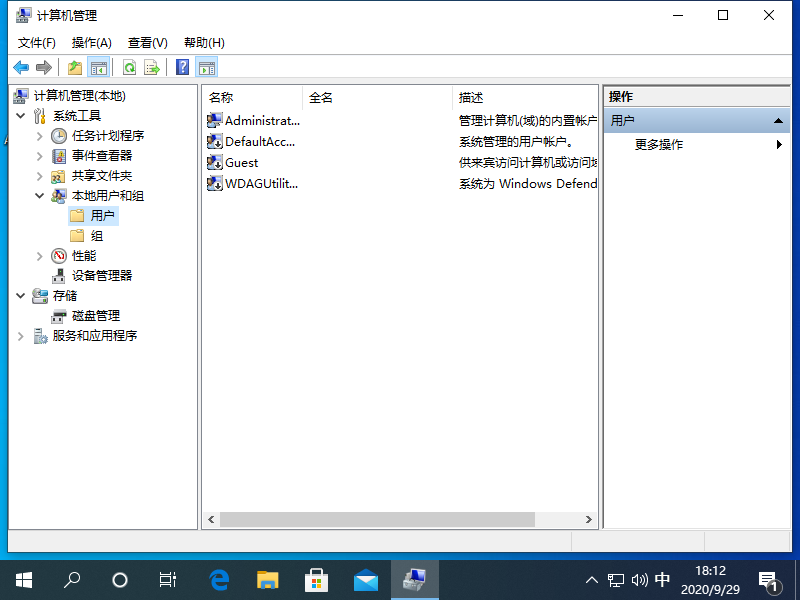
Task: Select the Guest user account
Action: (x=240, y=162)
